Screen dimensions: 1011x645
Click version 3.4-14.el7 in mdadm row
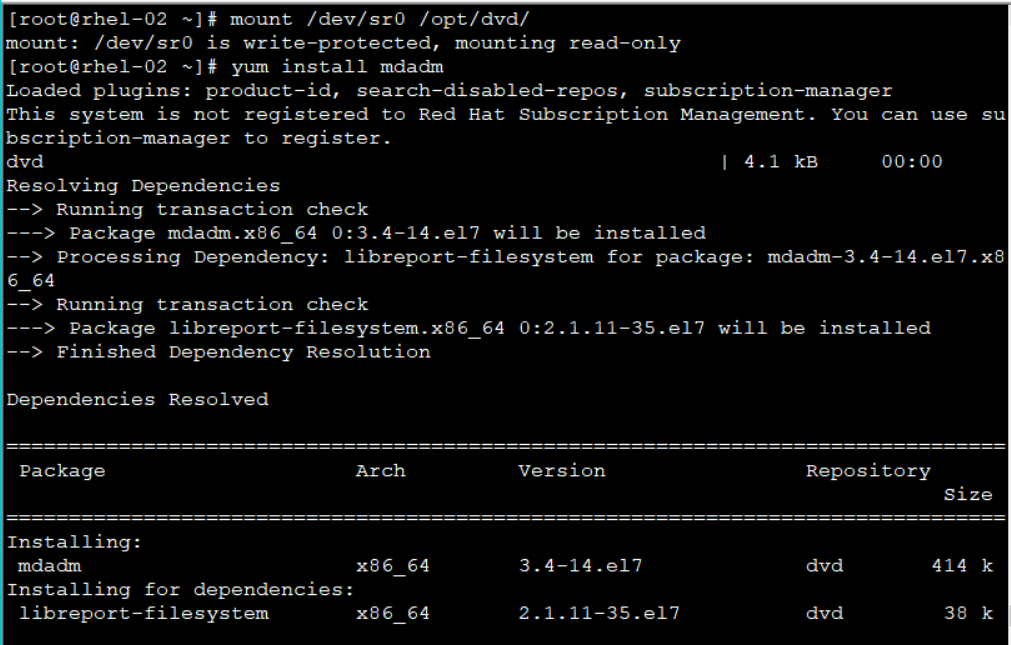[x=580, y=566]
